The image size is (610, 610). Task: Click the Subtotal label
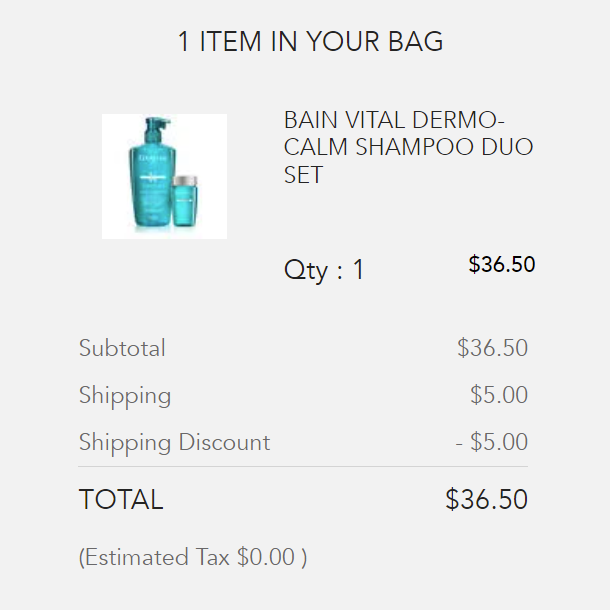(x=122, y=348)
